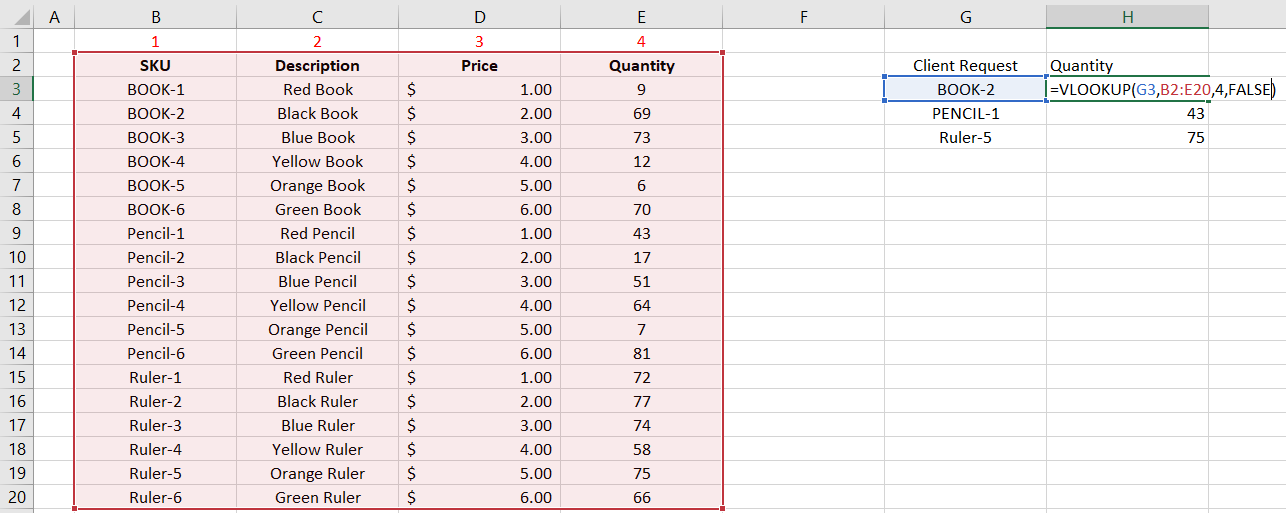This screenshot has height=513, width=1286.
Task: Select column C header
Action: point(317,16)
